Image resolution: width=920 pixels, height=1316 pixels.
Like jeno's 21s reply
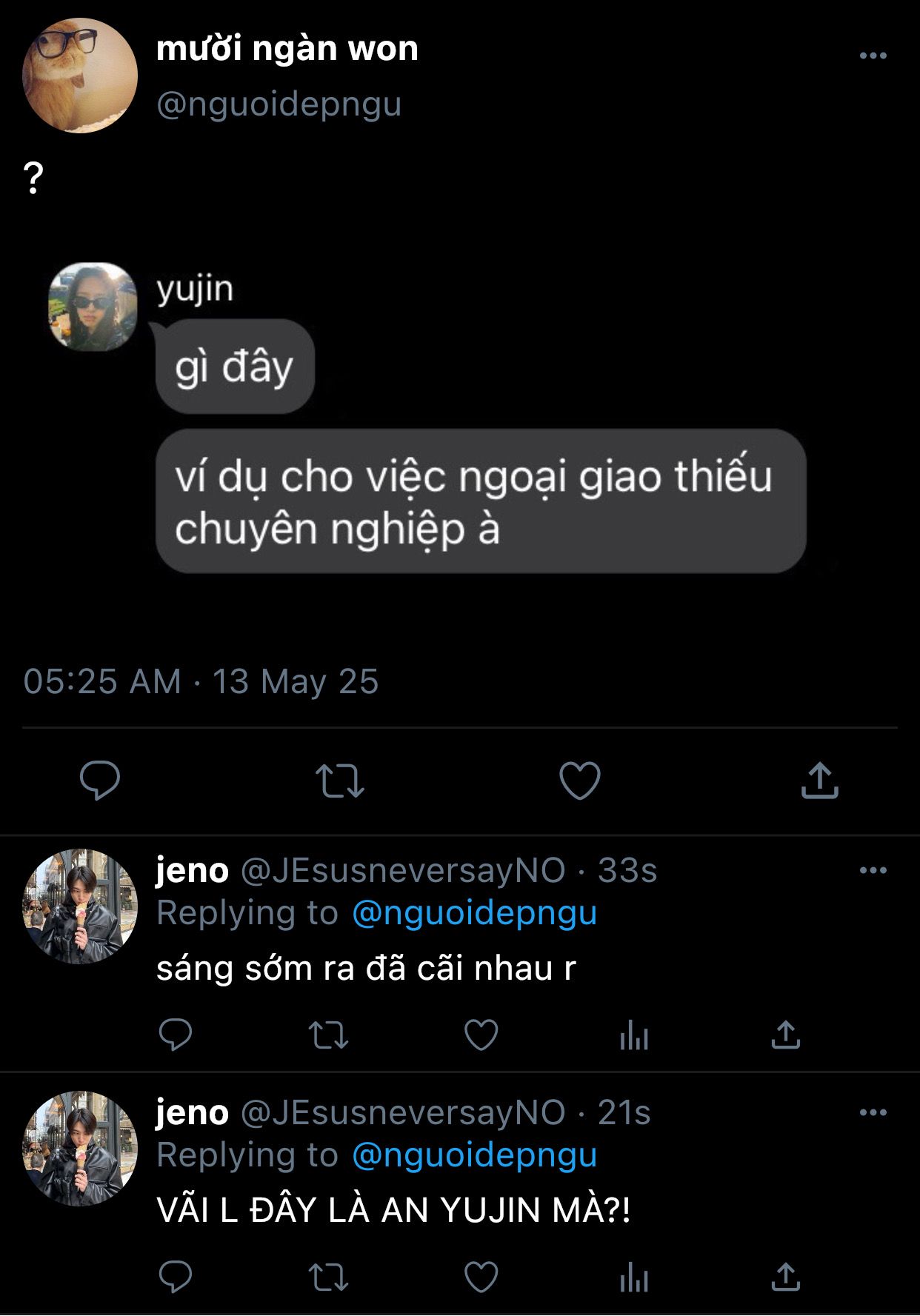click(481, 1277)
